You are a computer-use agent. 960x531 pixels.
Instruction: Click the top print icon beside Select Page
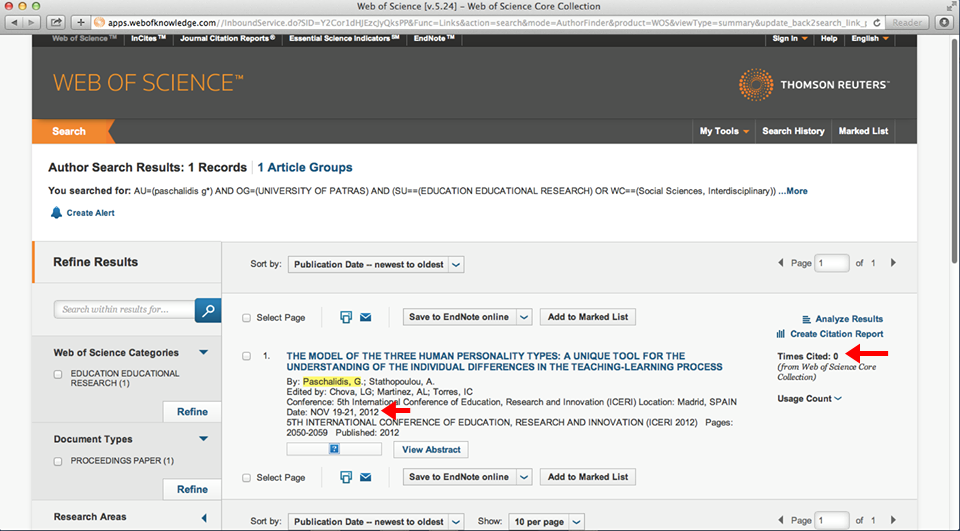[346, 317]
